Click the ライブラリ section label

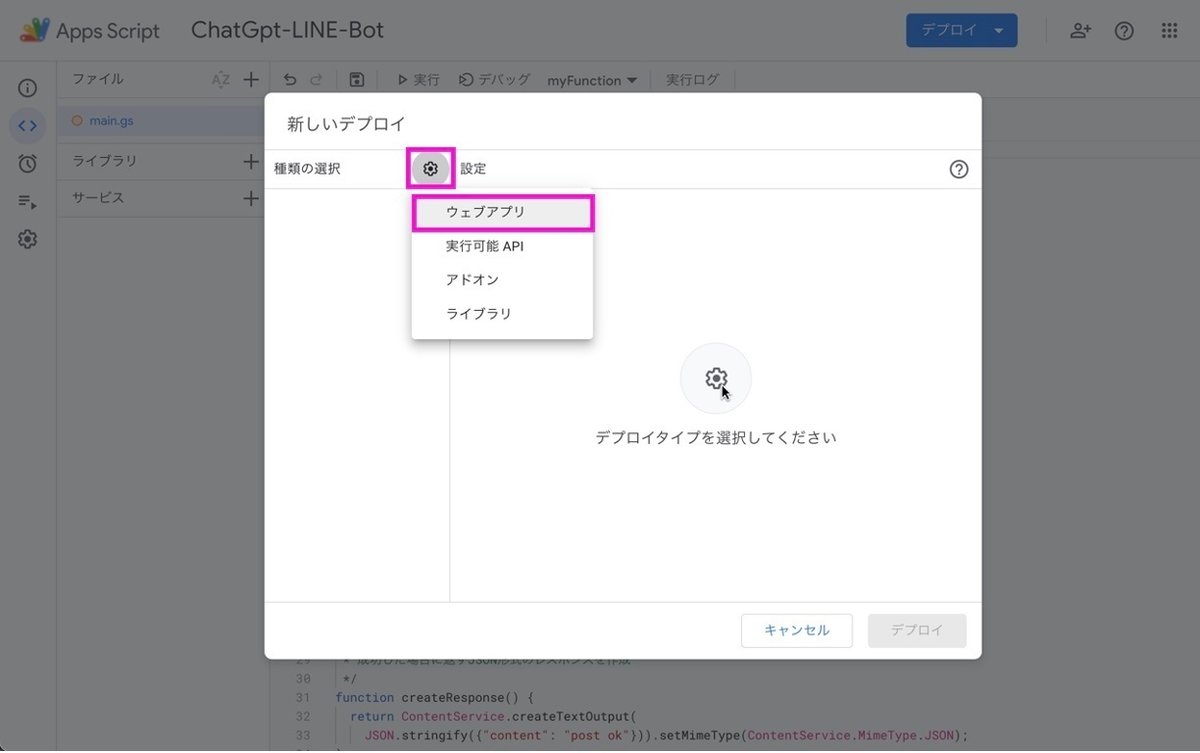(x=104, y=161)
